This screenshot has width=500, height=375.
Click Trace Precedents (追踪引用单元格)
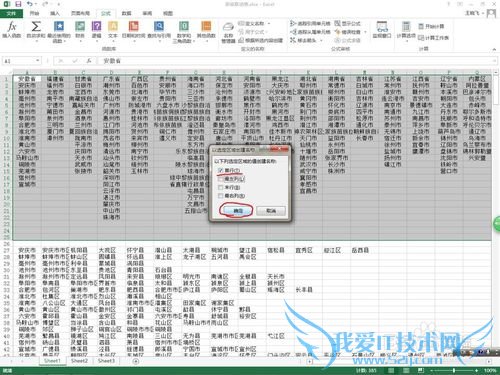[310, 23]
